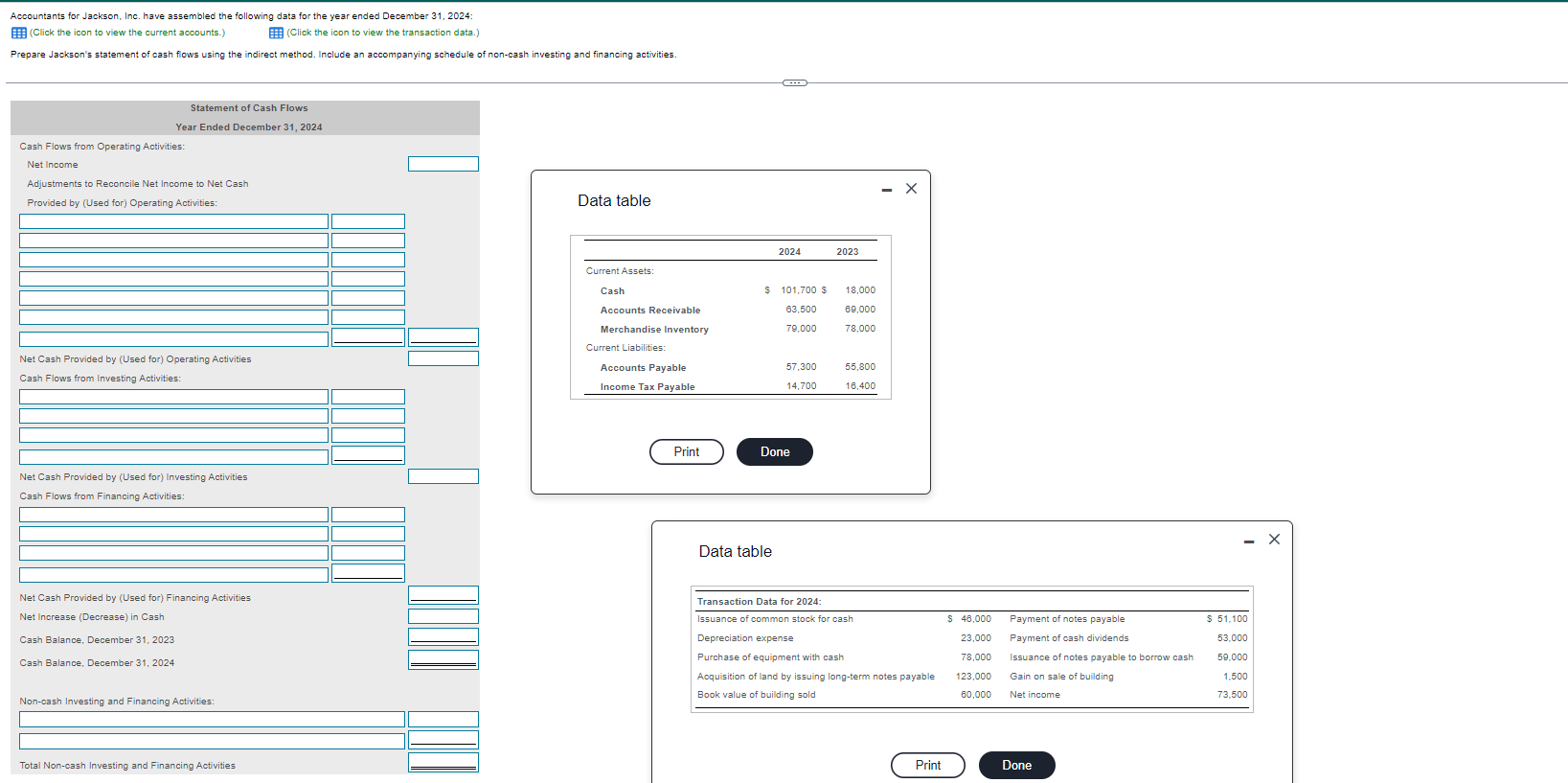Select the first financing activity description field
1568x783 pixels.
173,515
